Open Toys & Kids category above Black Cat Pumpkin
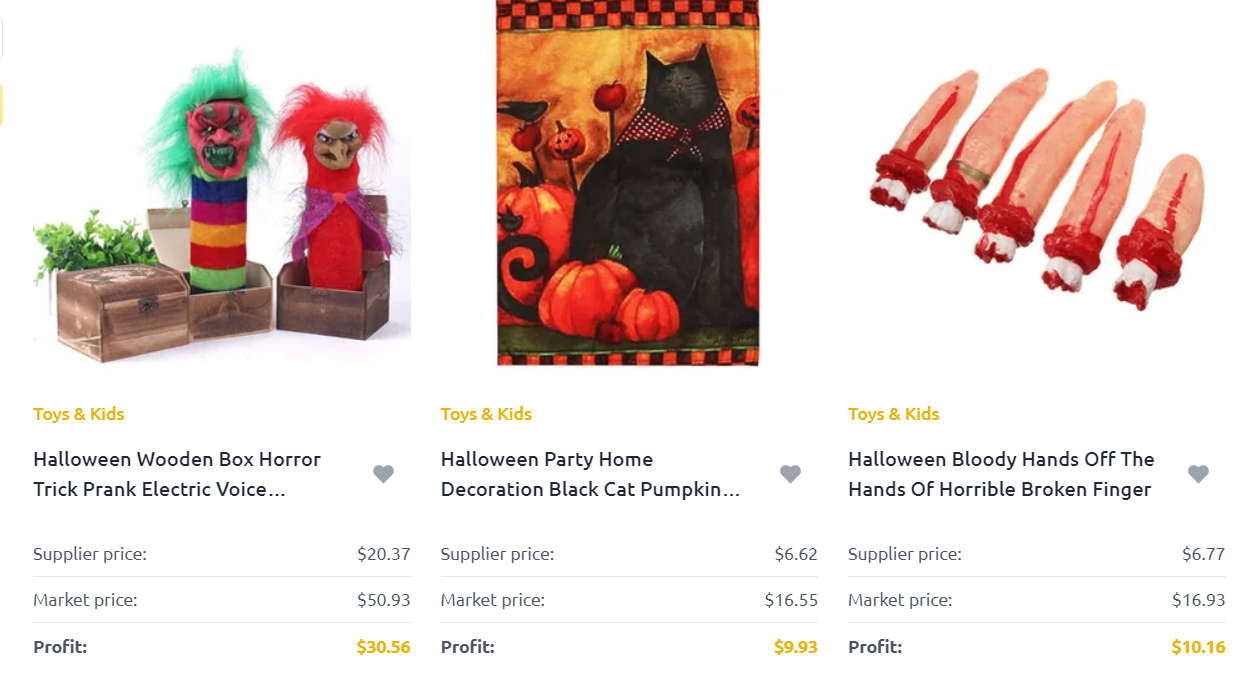 pos(486,414)
